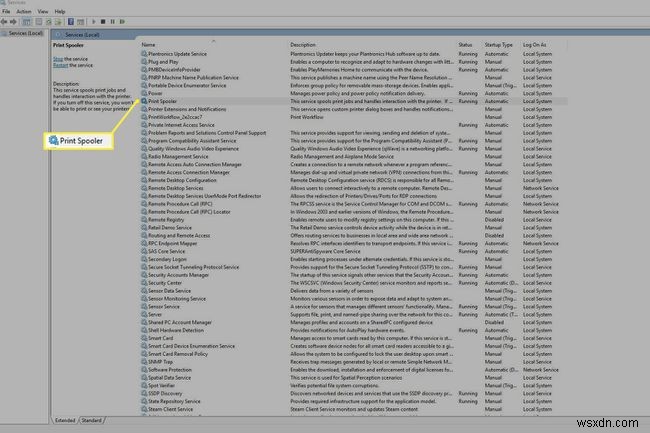Image resolution: width=650 pixels, height=433 pixels.
Task: Click the Restart the service link
Action: tap(61, 66)
